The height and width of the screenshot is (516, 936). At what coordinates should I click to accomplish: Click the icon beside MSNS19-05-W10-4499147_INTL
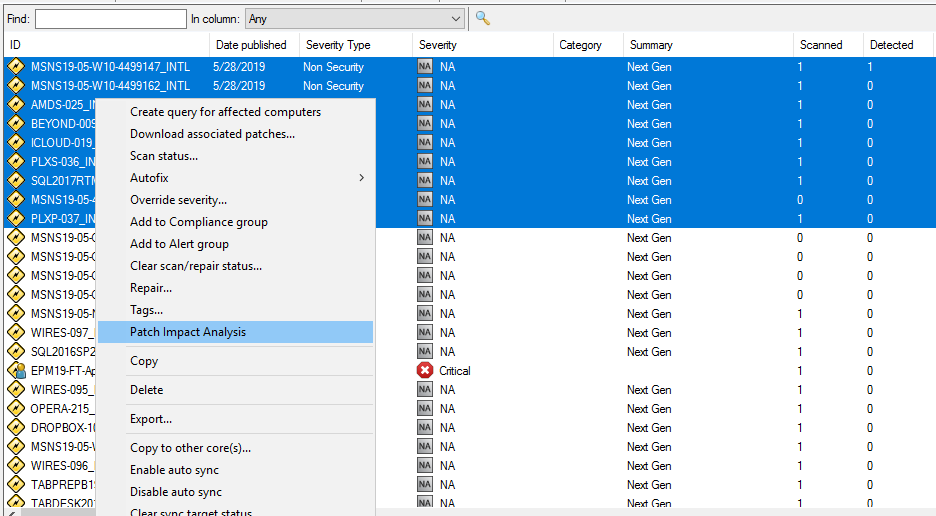pyautogui.click(x=16, y=67)
